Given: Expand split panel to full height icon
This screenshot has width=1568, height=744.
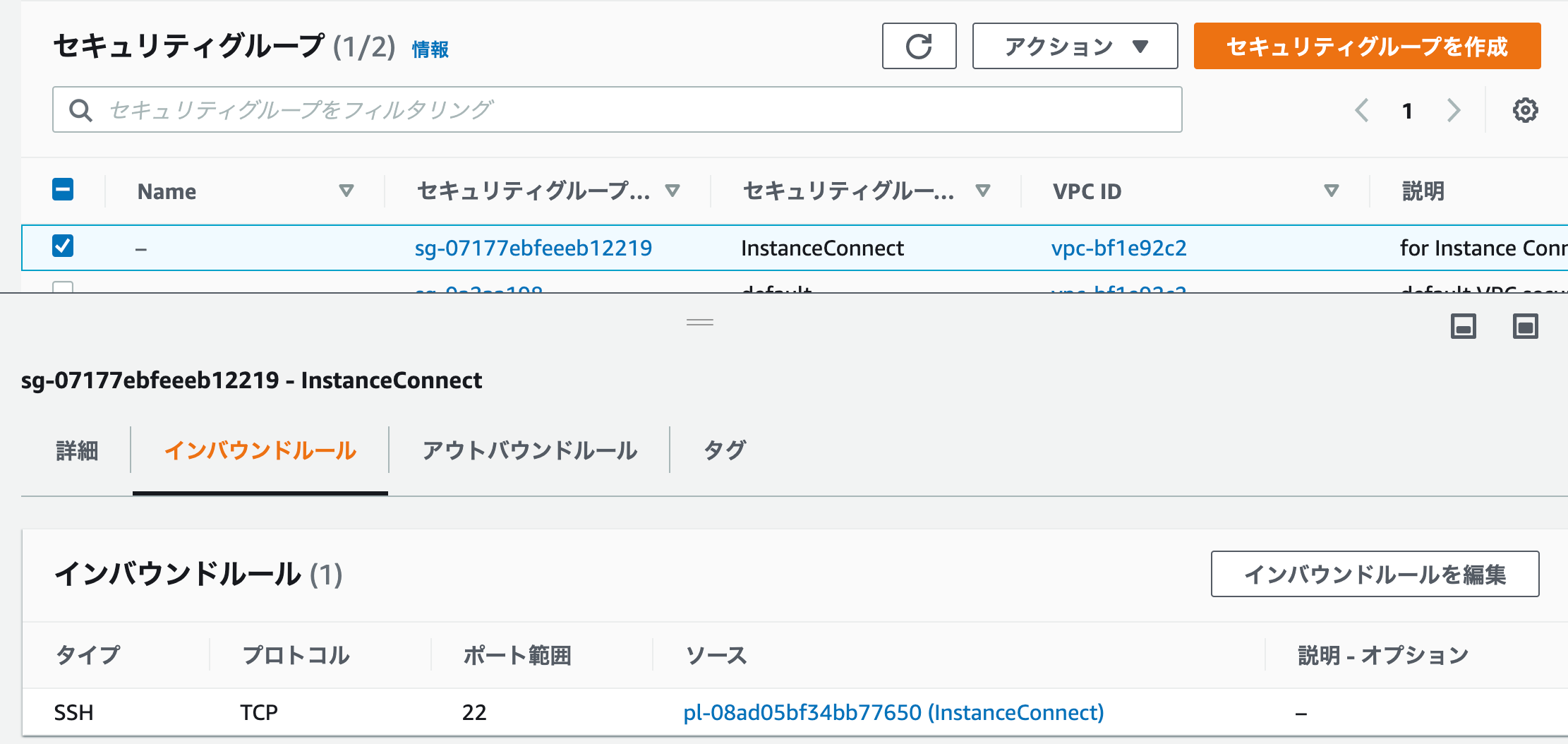Looking at the screenshot, I should 1525,326.
